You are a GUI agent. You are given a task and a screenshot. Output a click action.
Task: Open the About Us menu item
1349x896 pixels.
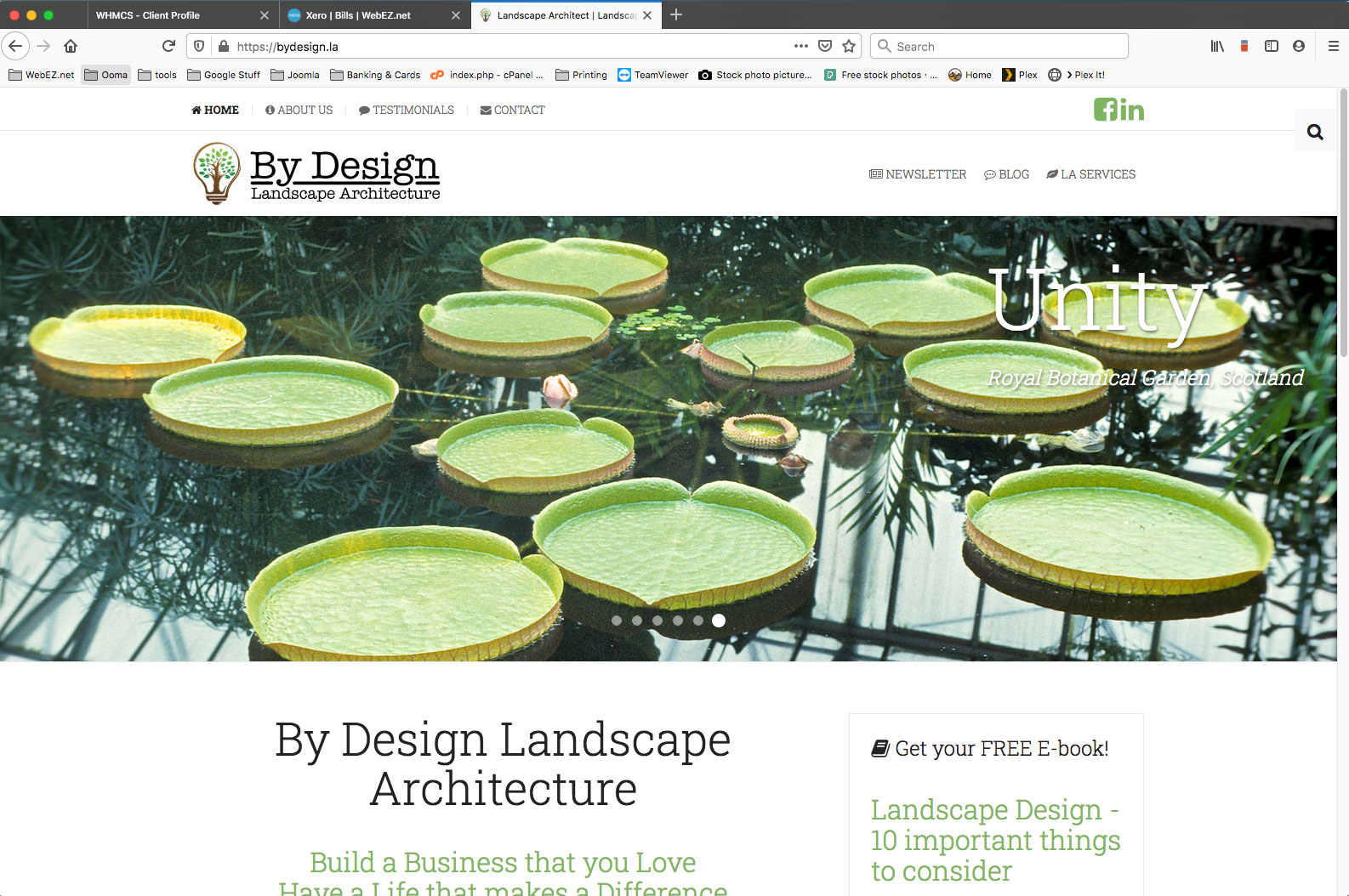pyautogui.click(x=299, y=110)
